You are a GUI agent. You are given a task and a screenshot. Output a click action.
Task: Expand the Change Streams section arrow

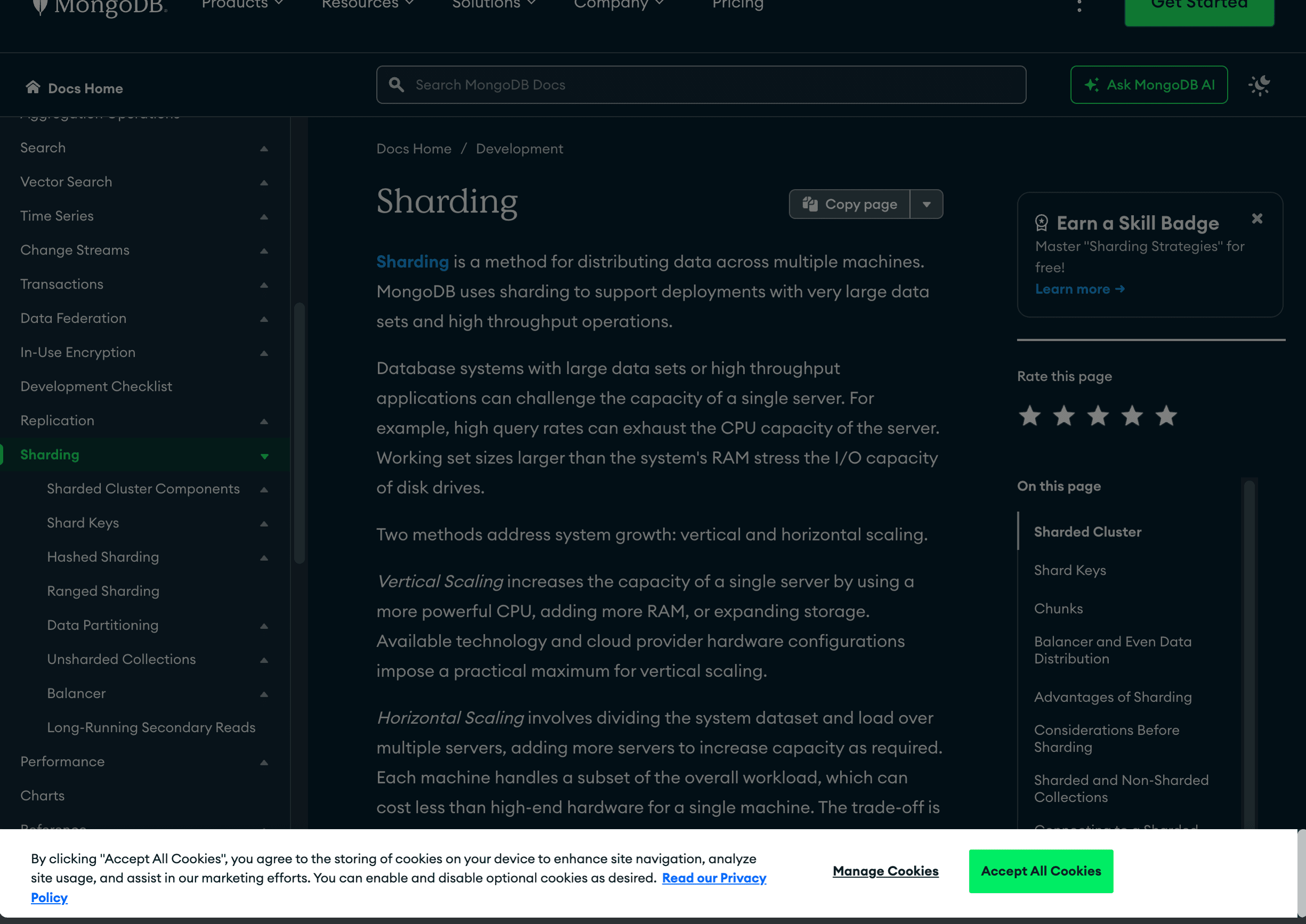[264, 251]
